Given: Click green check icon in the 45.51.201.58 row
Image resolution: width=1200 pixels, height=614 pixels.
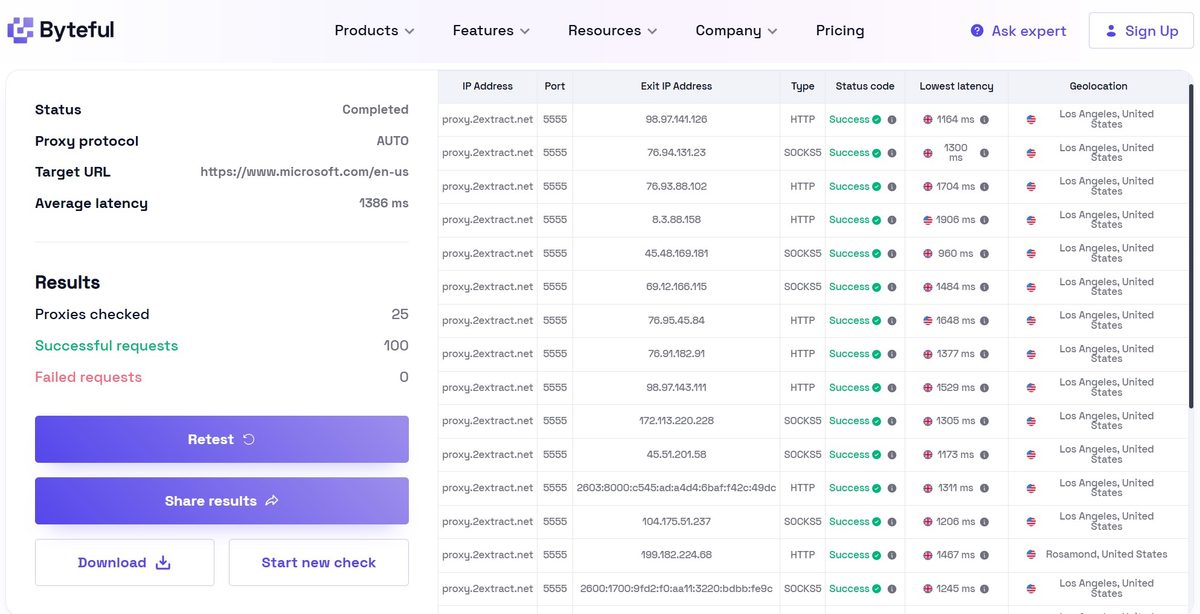Looking at the screenshot, I should [x=876, y=455].
